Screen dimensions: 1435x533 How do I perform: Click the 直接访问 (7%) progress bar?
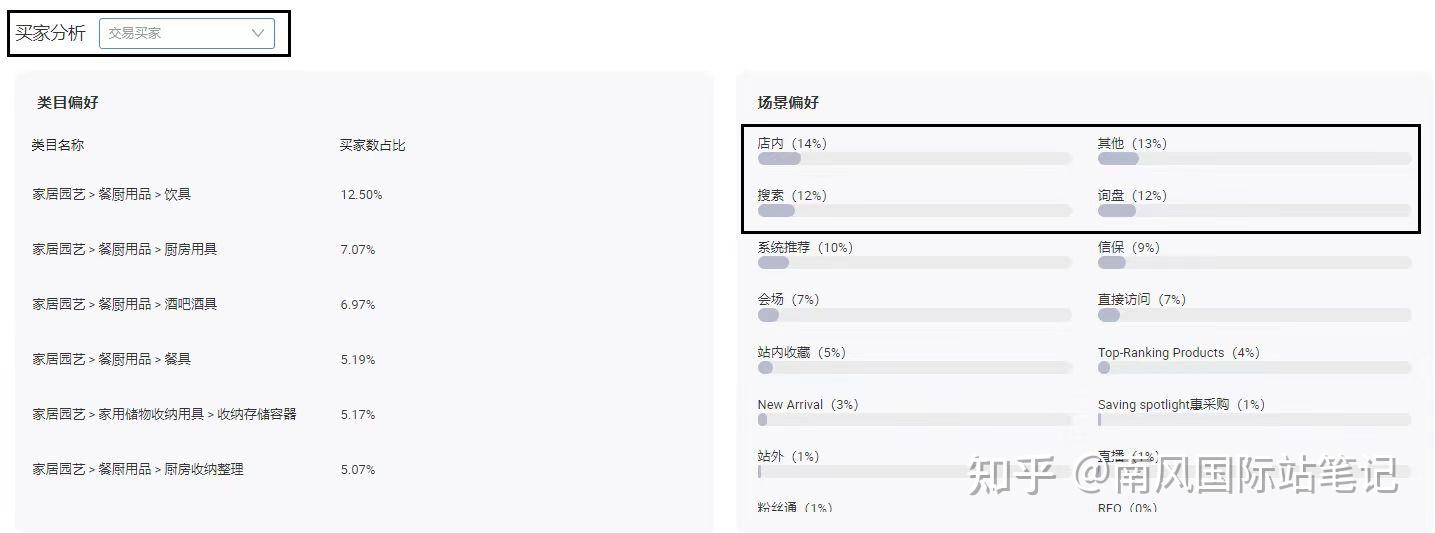point(1253,315)
